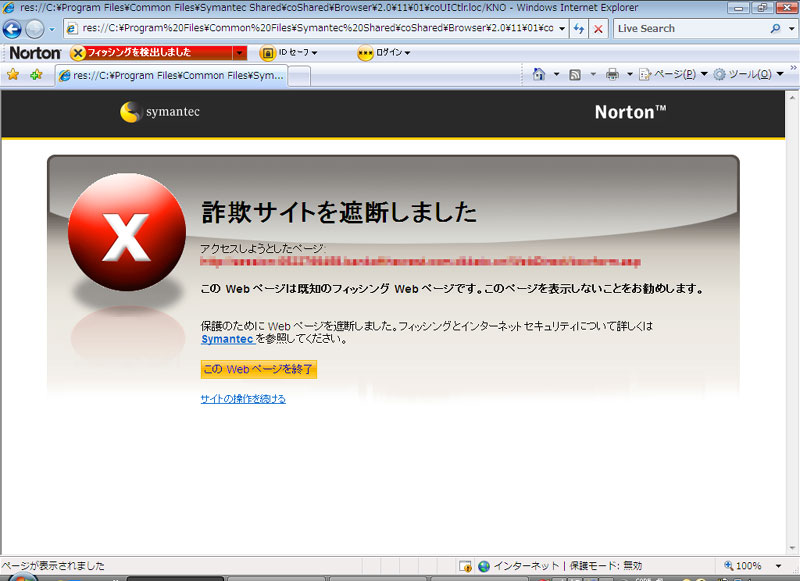The image size is (800, 581).
Task: Click the IE page icon in the title bar
Action: [9, 8]
